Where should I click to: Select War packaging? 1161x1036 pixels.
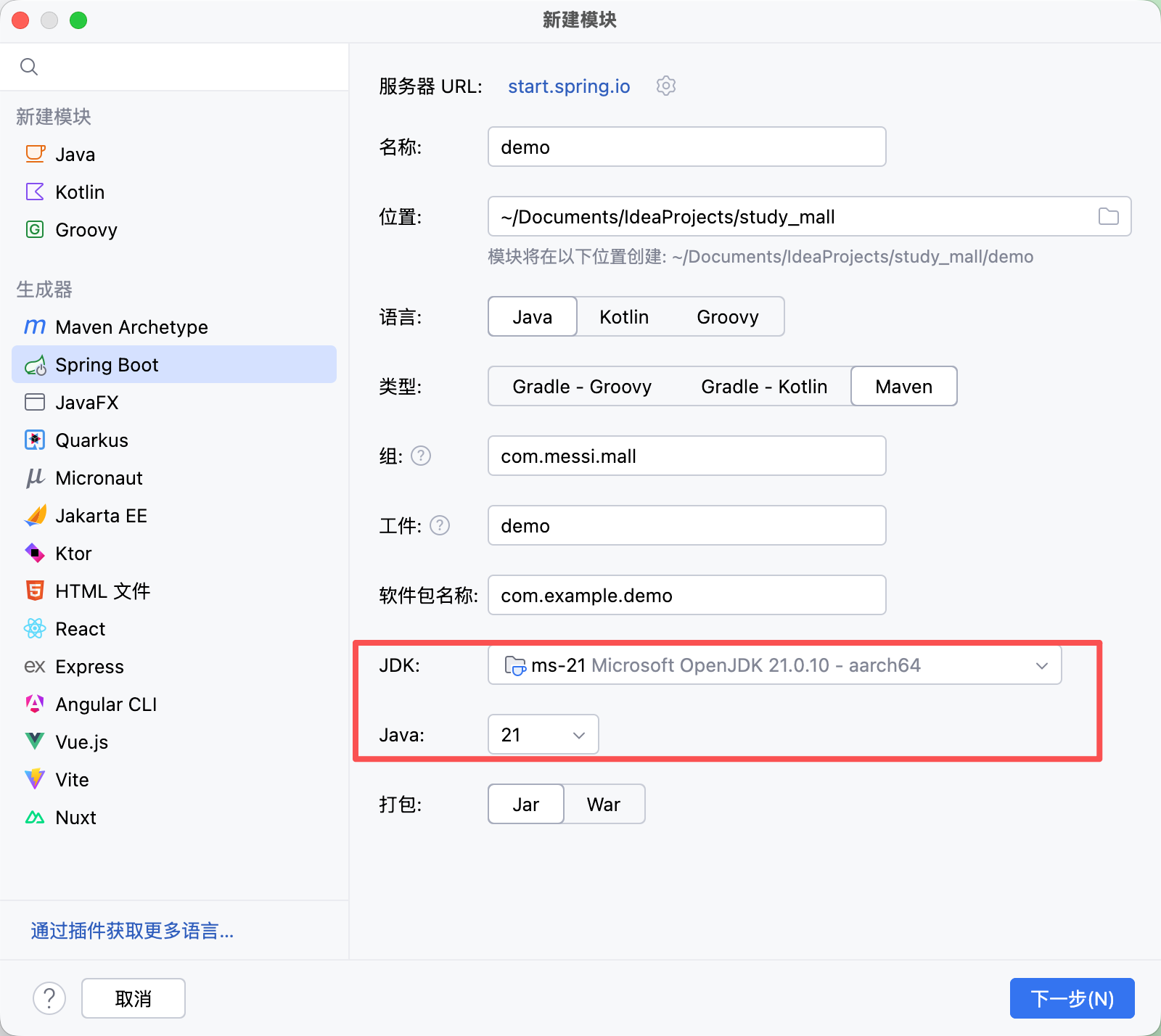point(604,804)
